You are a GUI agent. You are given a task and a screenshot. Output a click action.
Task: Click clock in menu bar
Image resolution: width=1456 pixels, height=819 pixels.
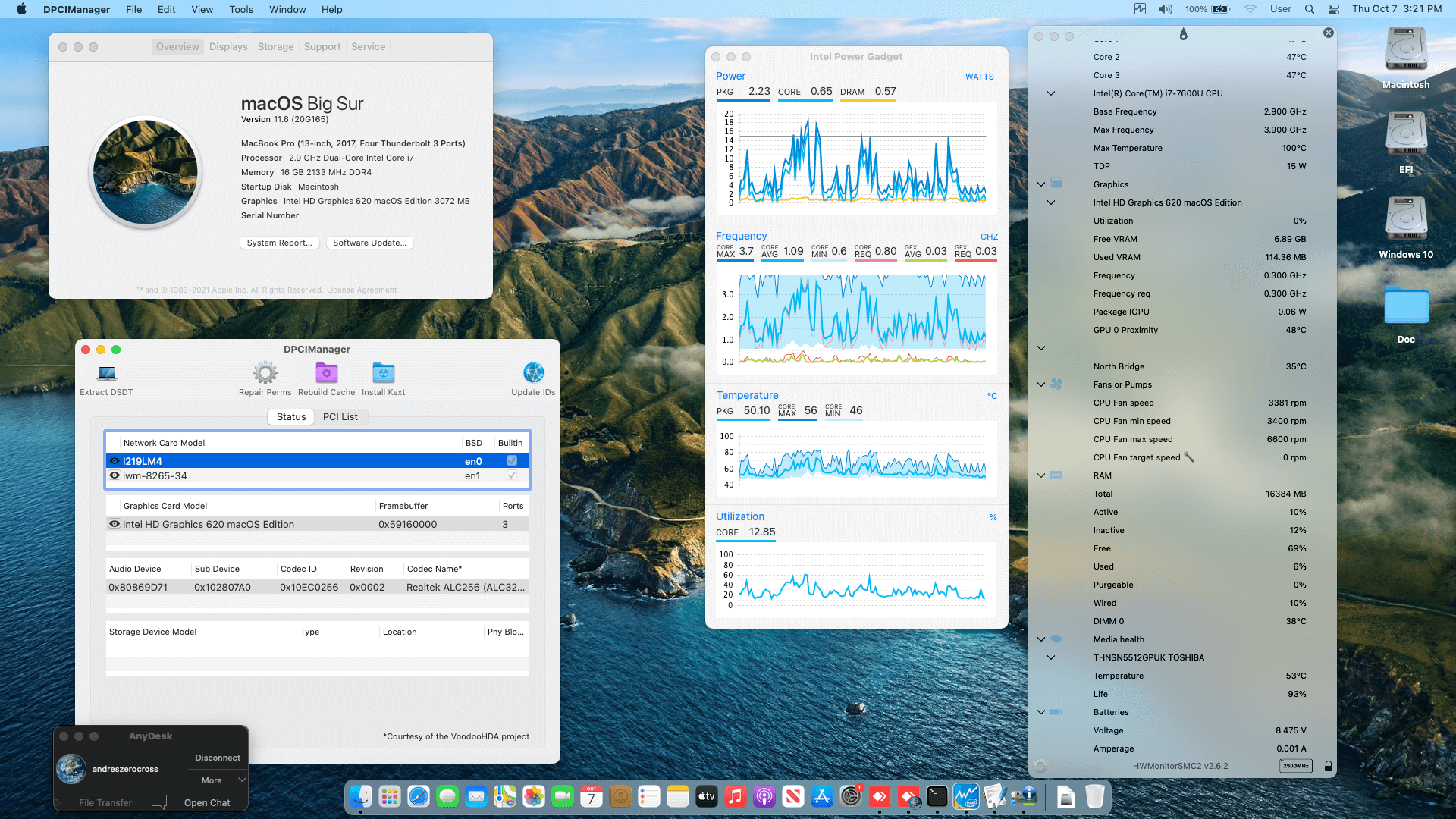point(1396,9)
